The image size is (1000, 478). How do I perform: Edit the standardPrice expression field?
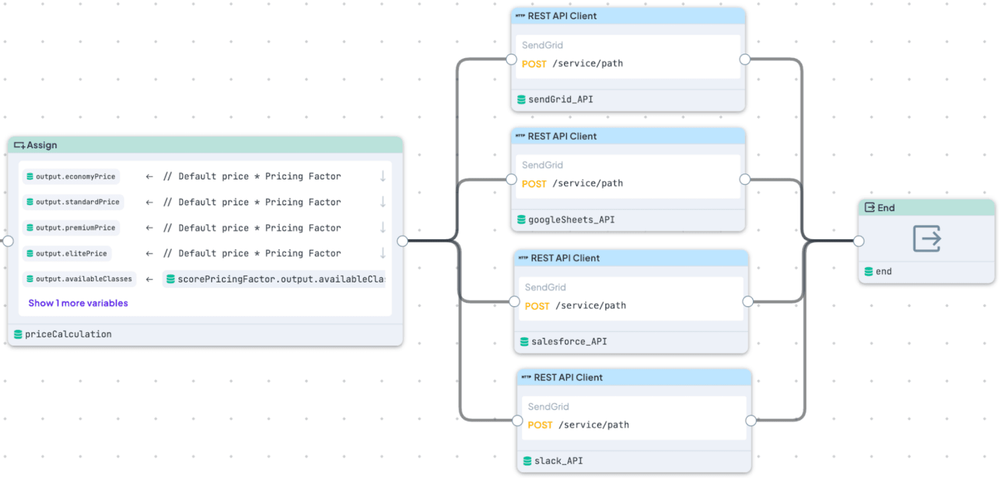tap(252, 202)
